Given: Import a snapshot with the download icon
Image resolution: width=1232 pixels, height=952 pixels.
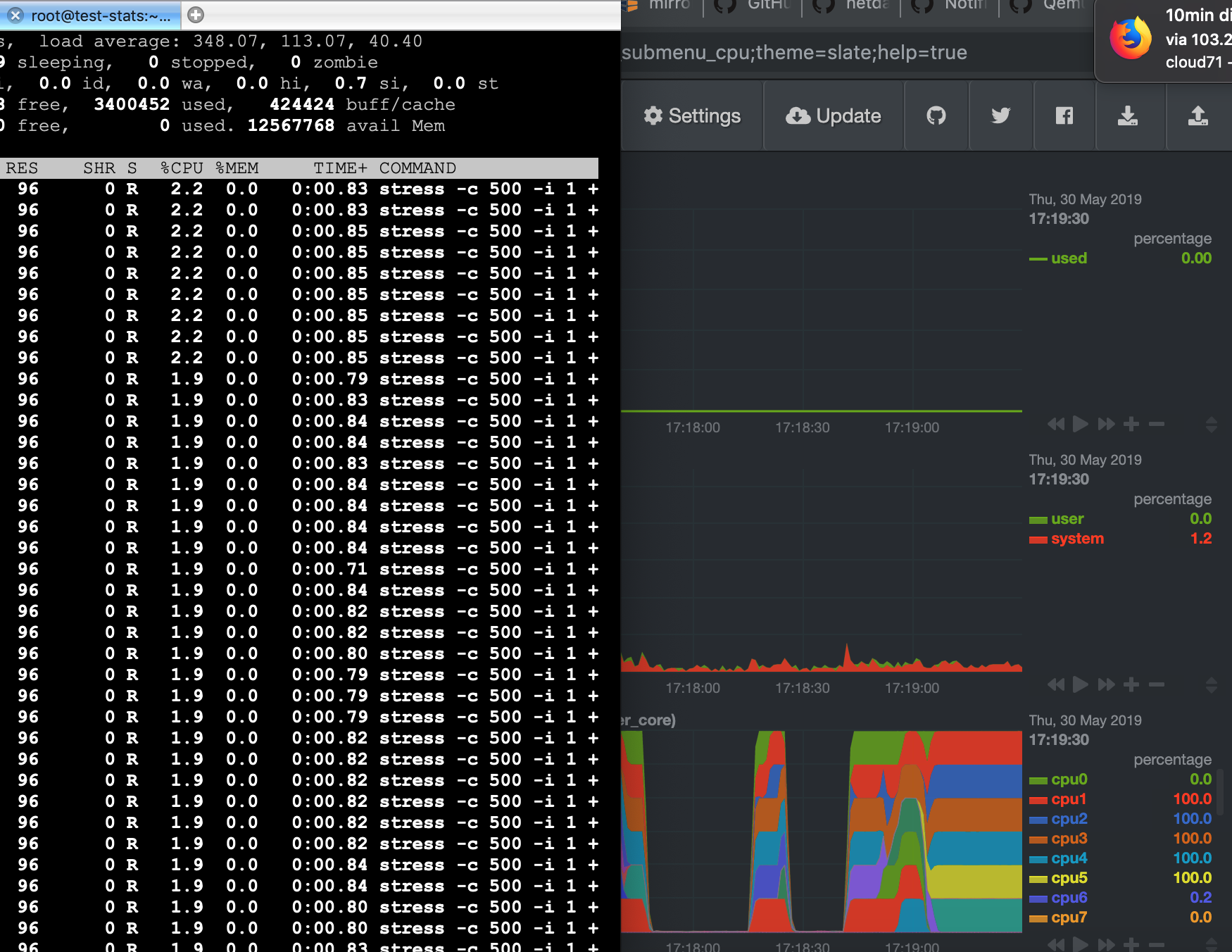Looking at the screenshot, I should [1129, 115].
